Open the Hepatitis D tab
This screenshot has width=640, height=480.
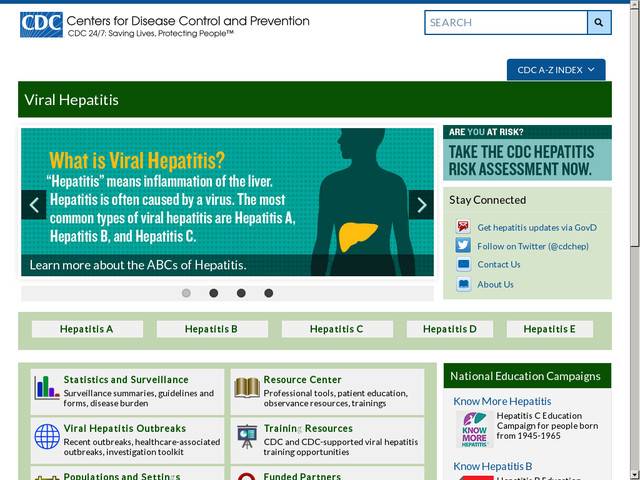(450, 329)
